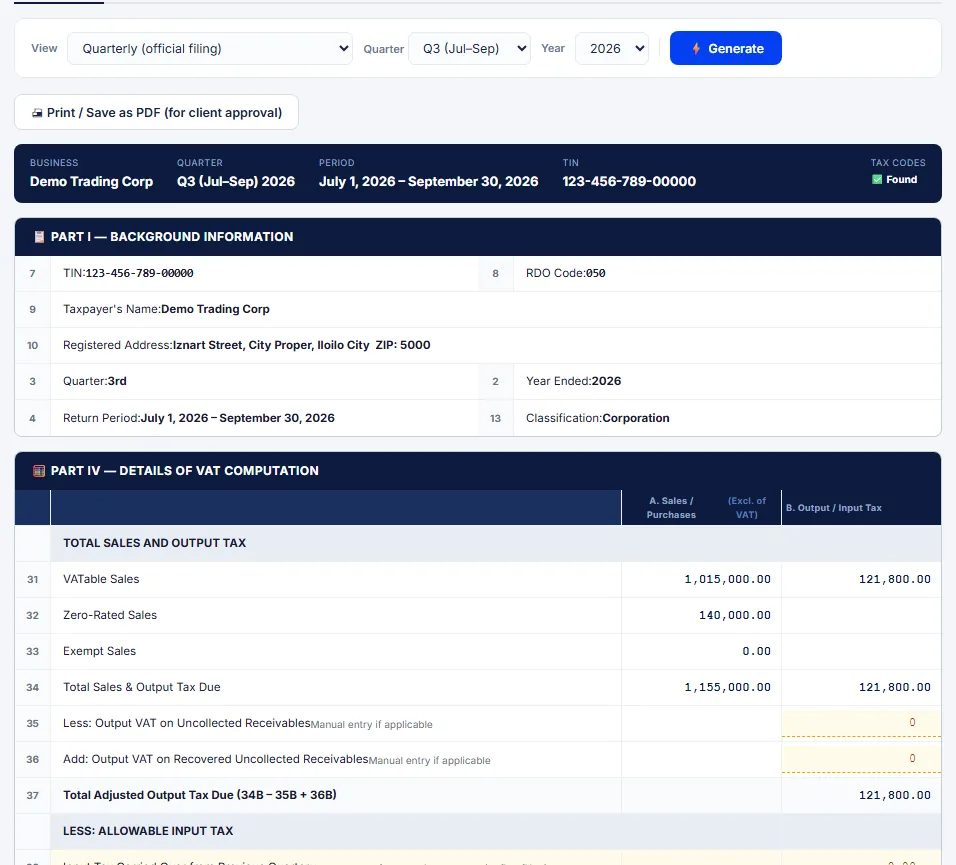This screenshot has height=865, width=956.
Task: Click the 'Zero-Rated Sales' row label
Action: [110, 615]
